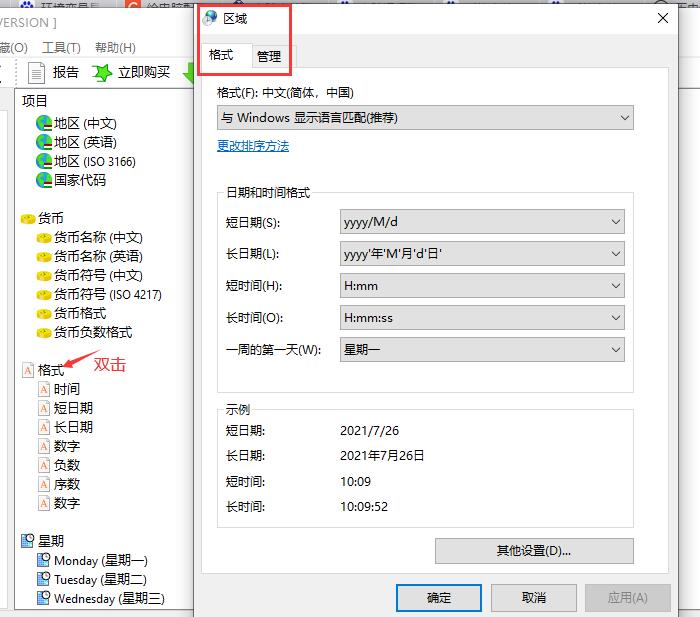Select 长日期 under 格式 category
The width and height of the screenshot is (700, 617).
(73, 427)
